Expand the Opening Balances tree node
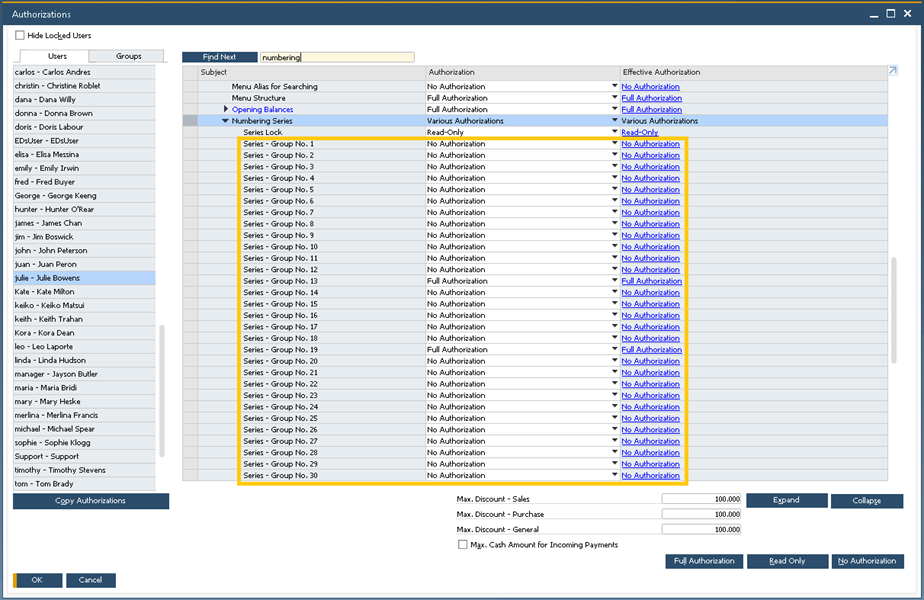 pyautogui.click(x=226, y=109)
